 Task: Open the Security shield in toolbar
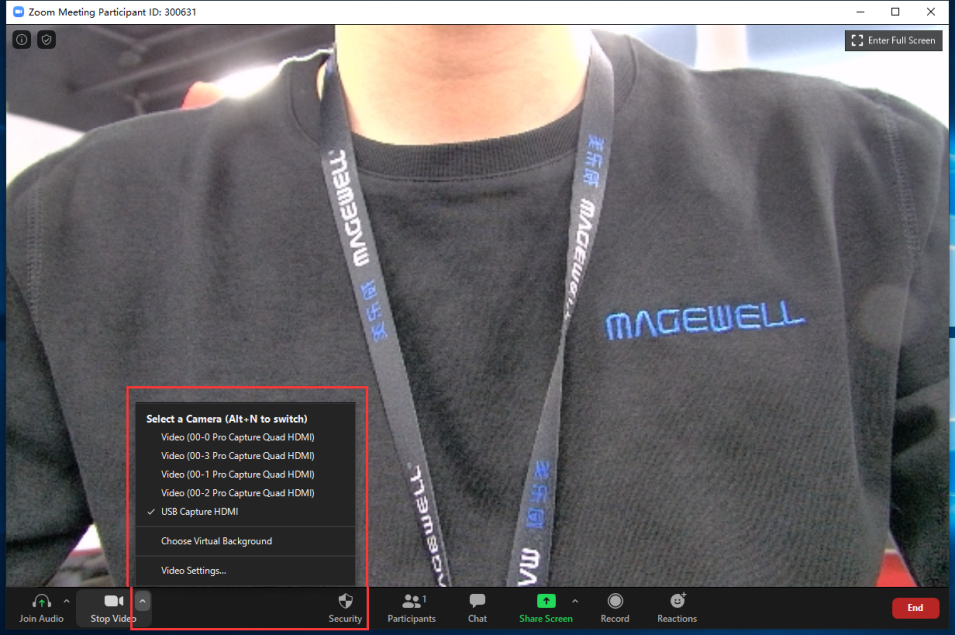[345, 608]
